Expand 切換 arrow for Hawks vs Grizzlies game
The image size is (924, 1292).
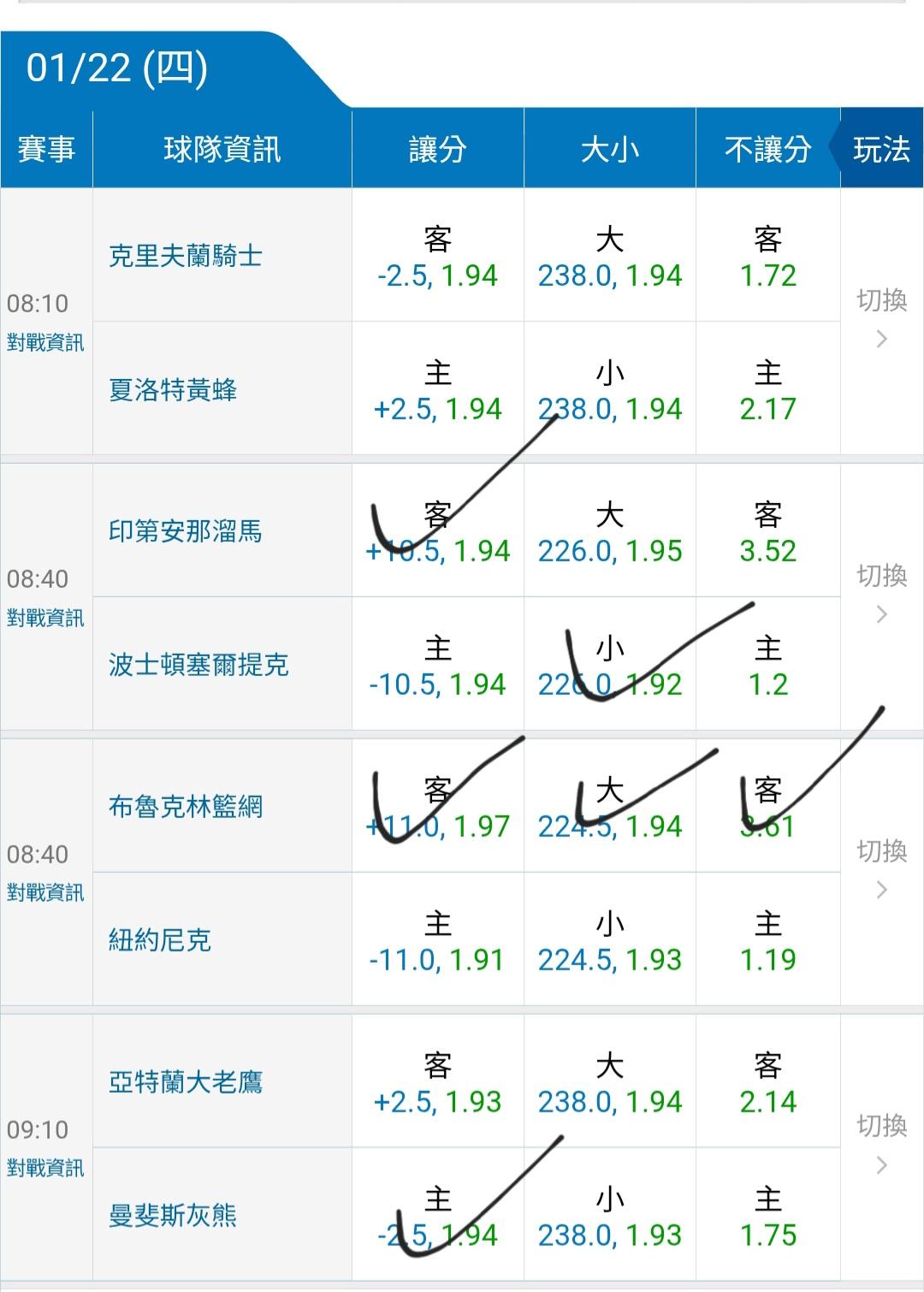[882, 1147]
